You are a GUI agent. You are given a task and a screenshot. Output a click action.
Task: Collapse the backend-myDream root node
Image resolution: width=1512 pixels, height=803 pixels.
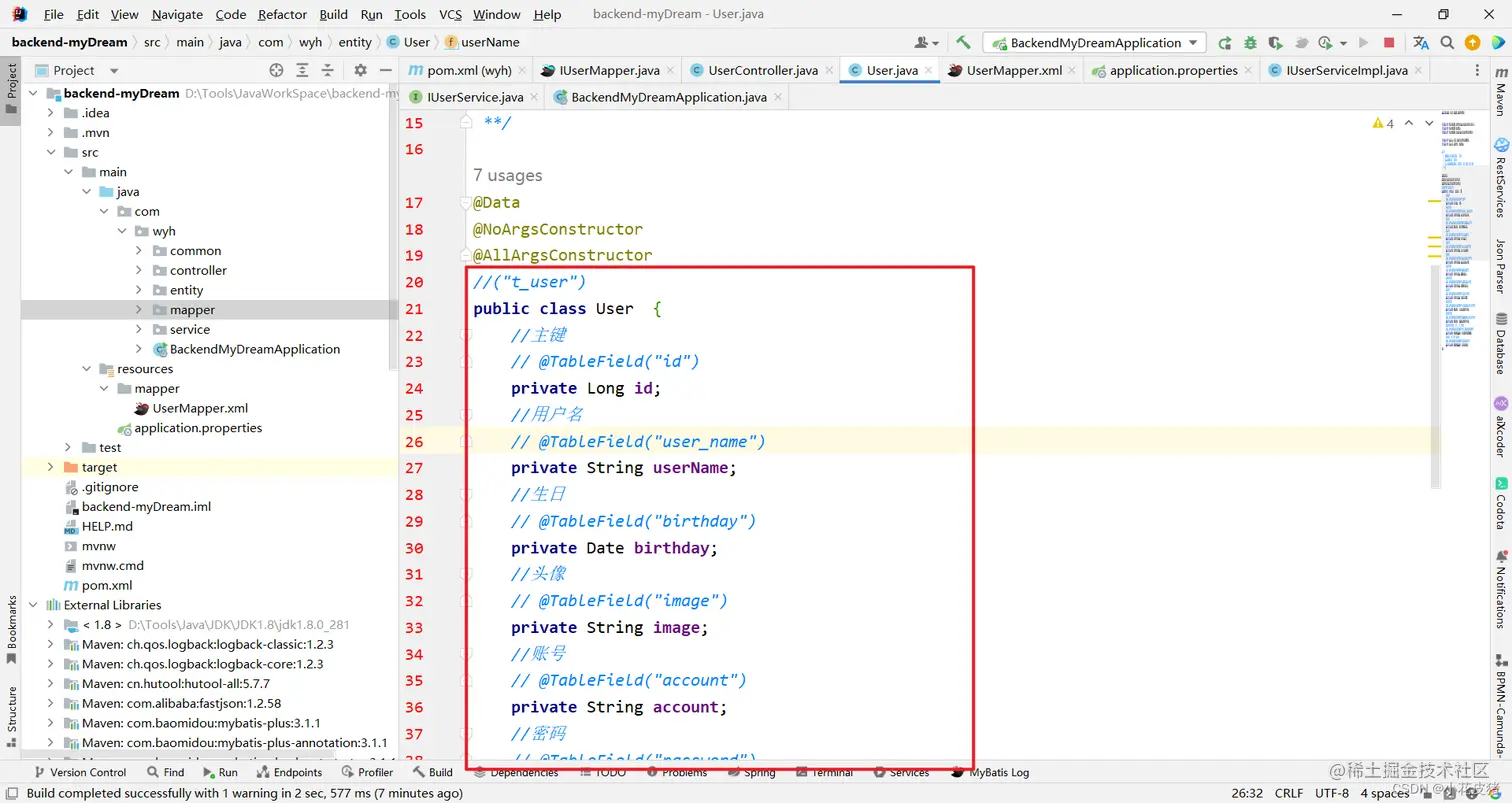pos(32,93)
